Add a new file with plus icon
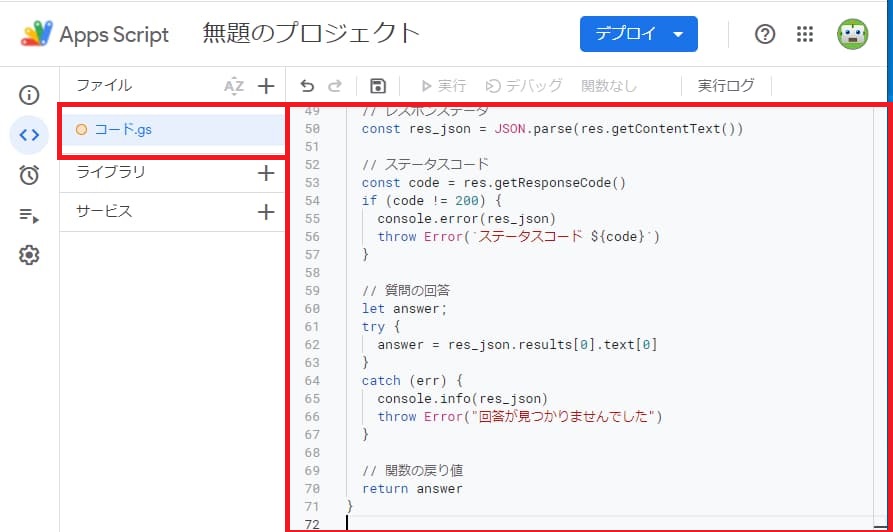 pos(266,86)
